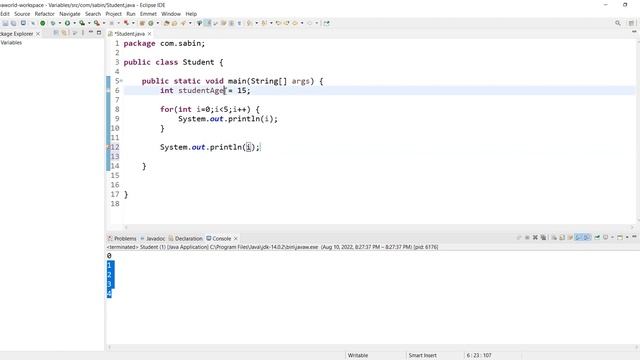The height and width of the screenshot is (360, 640).
Task: Click the error marker on line 12
Action: click(x=109, y=147)
